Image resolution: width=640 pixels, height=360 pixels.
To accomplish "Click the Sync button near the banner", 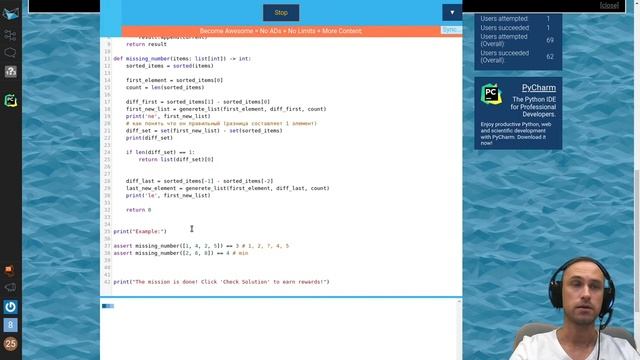I will [451, 30].
